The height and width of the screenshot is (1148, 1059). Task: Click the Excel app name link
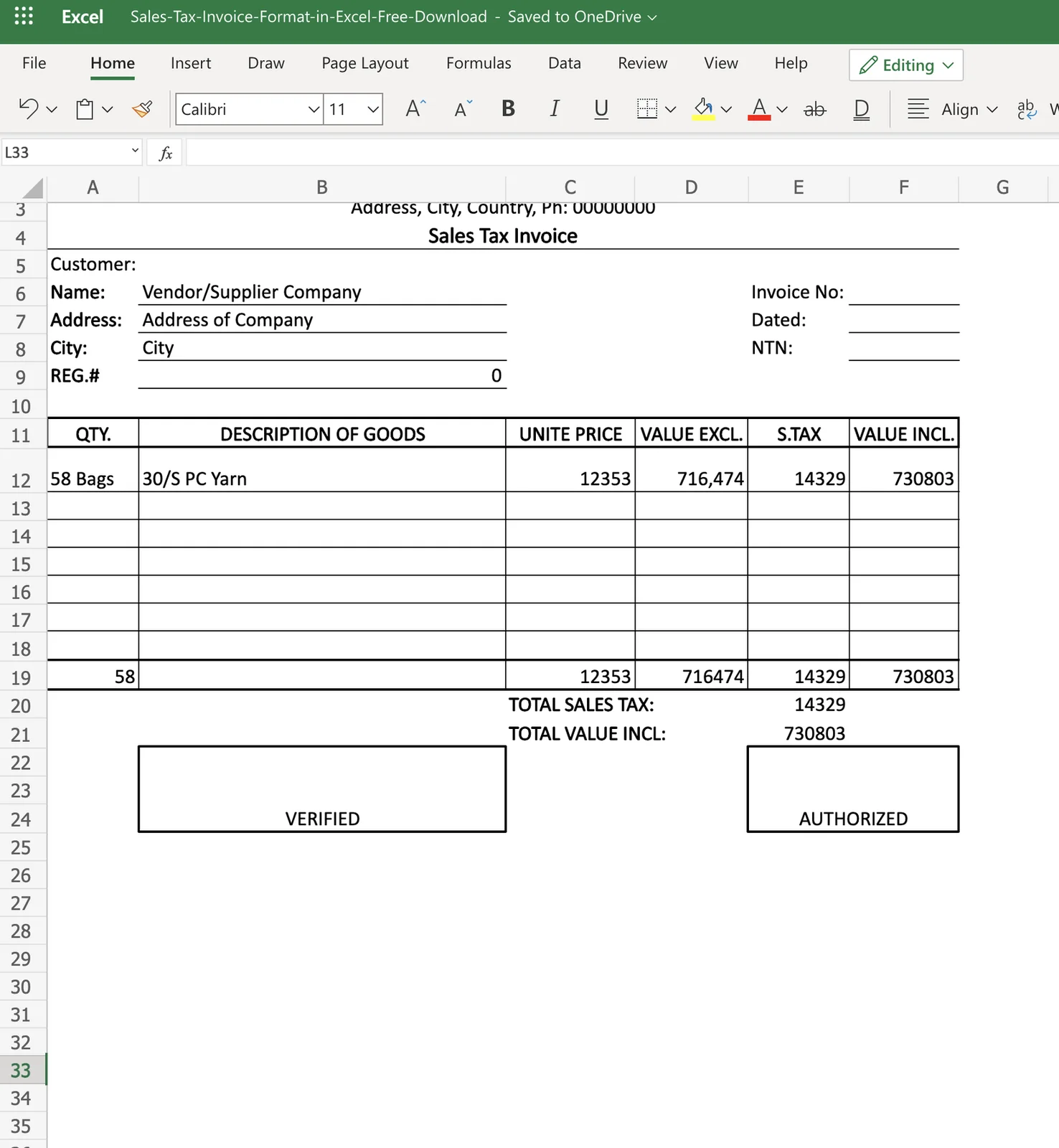point(83,17)
